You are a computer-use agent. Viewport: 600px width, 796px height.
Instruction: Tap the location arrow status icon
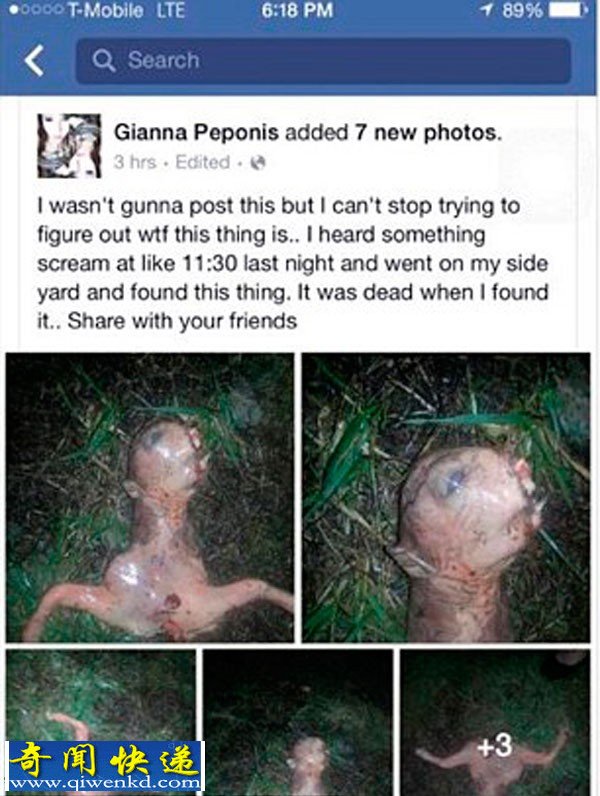tap(486, 10)
